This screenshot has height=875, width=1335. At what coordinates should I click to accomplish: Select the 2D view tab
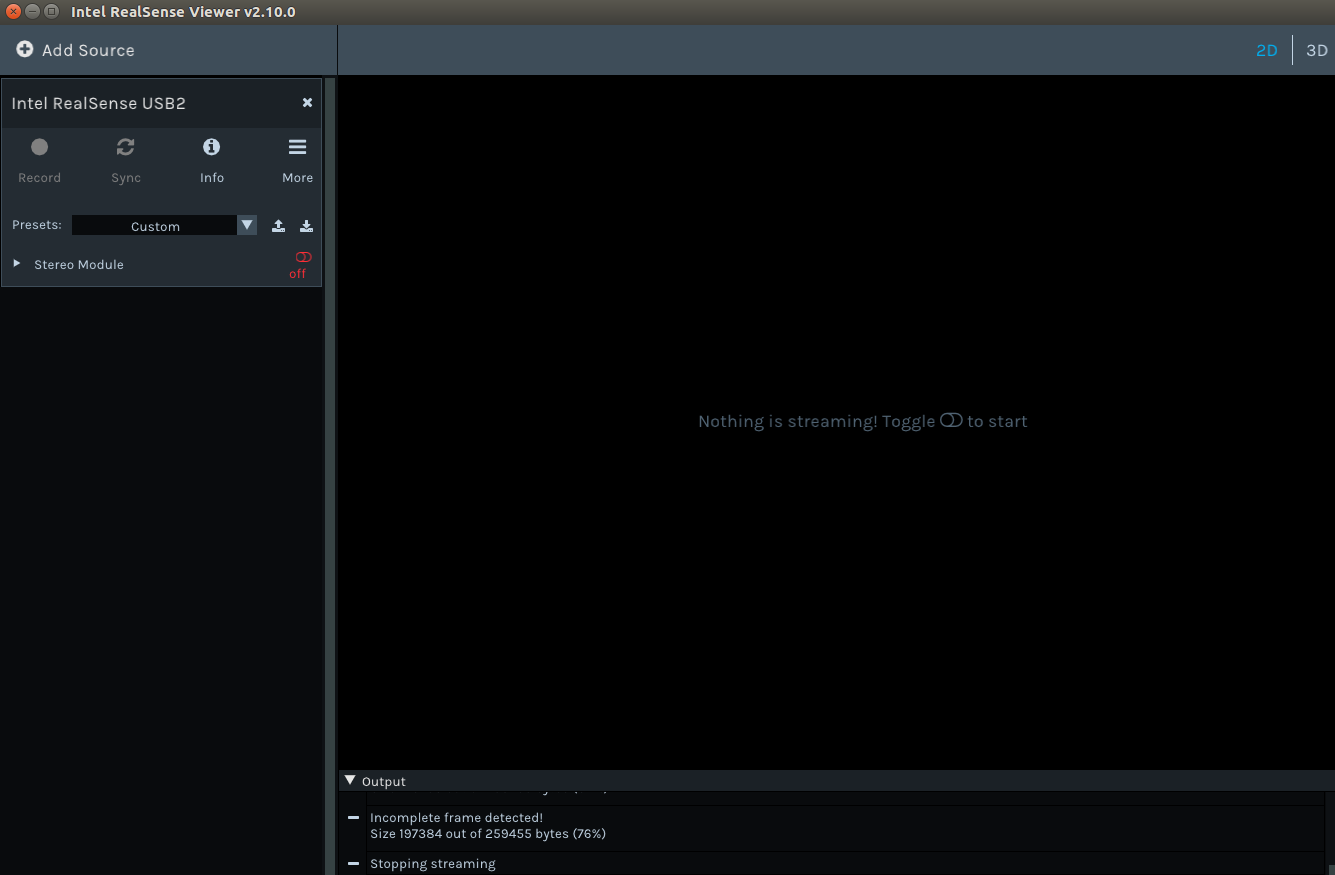click(x=1266, y=50)
